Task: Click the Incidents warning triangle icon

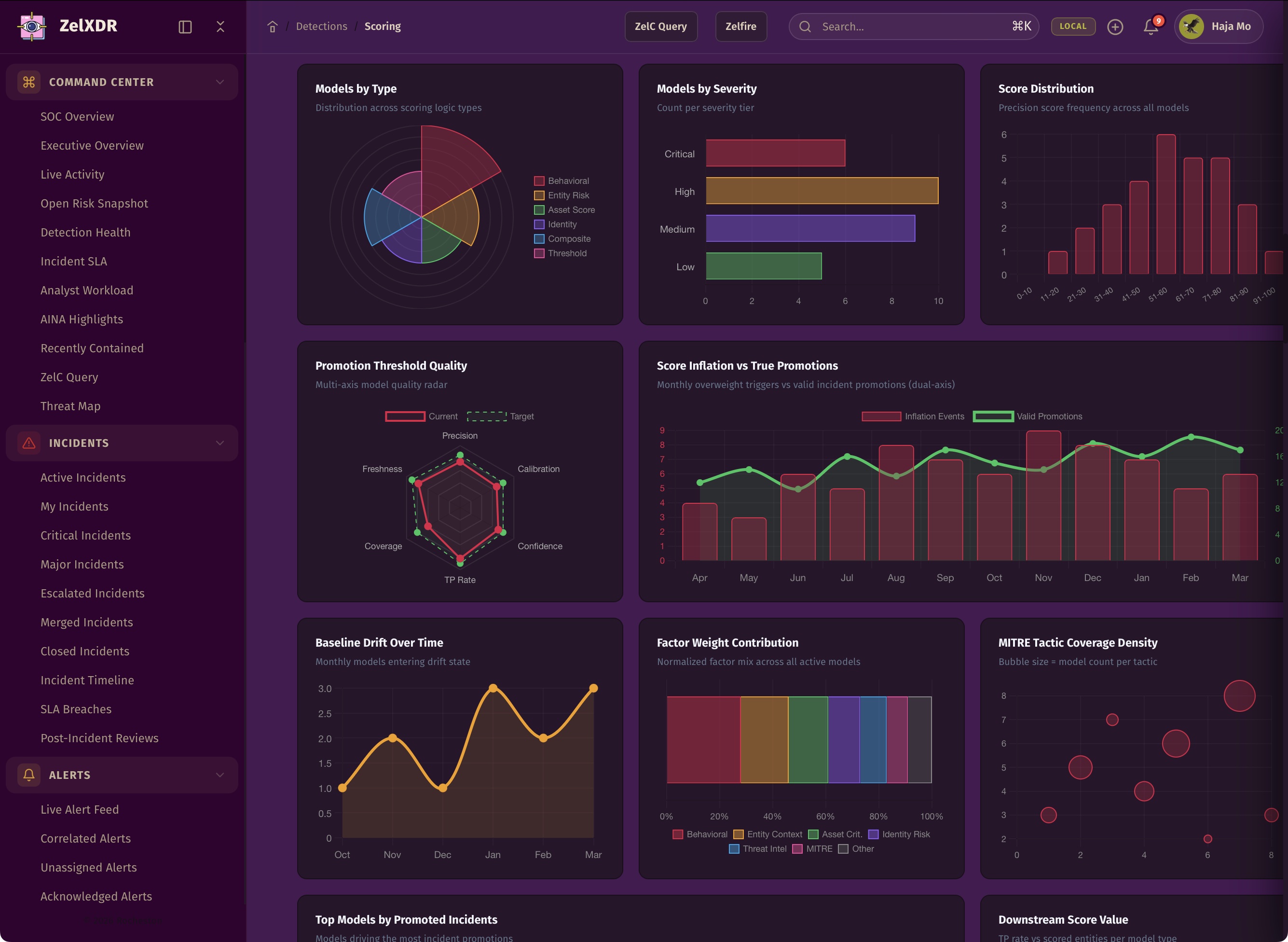Action: [x=28, y=443]
